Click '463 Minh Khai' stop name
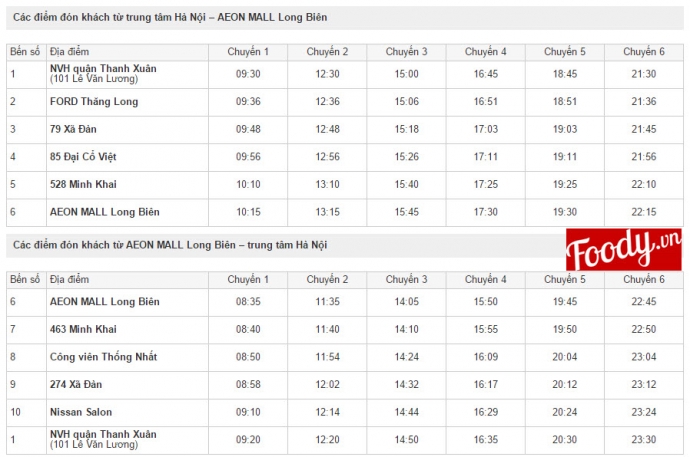This screenshot has height=457, width=690. pyautogui.click(x=83, y=329)
